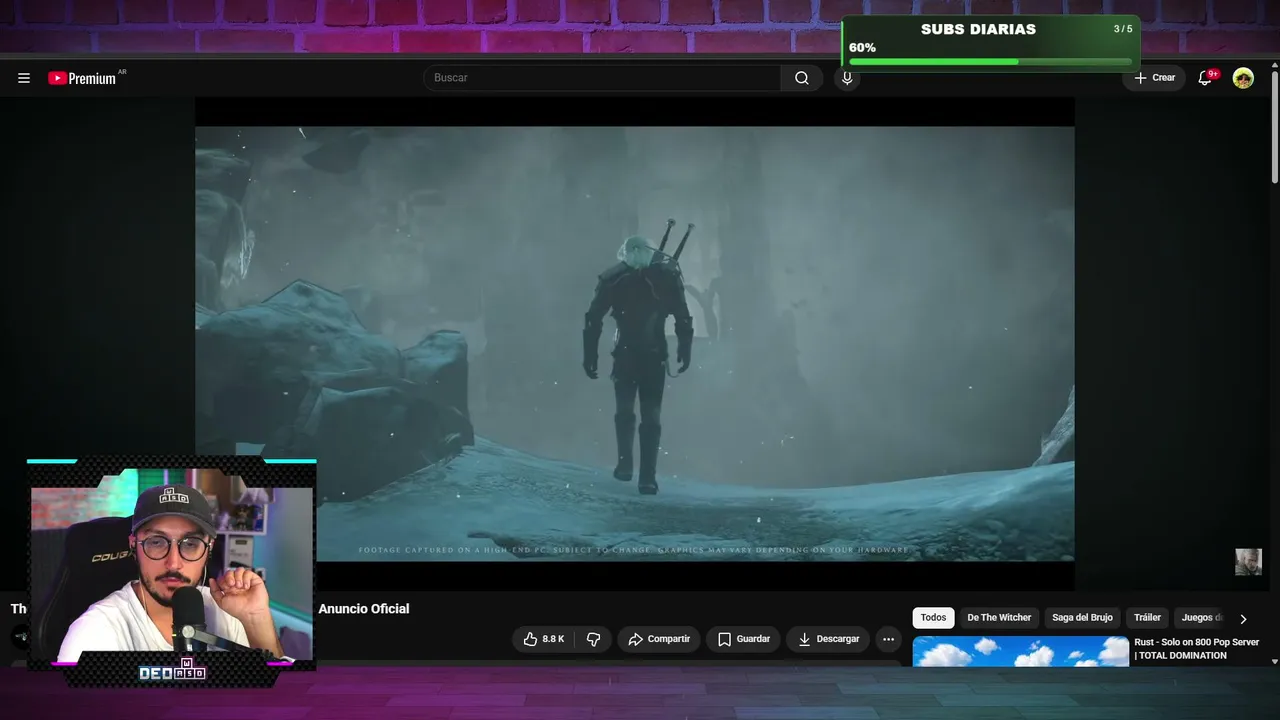
Task: Click the page vertical scrollbar thumb
Action: (1275, 127)
